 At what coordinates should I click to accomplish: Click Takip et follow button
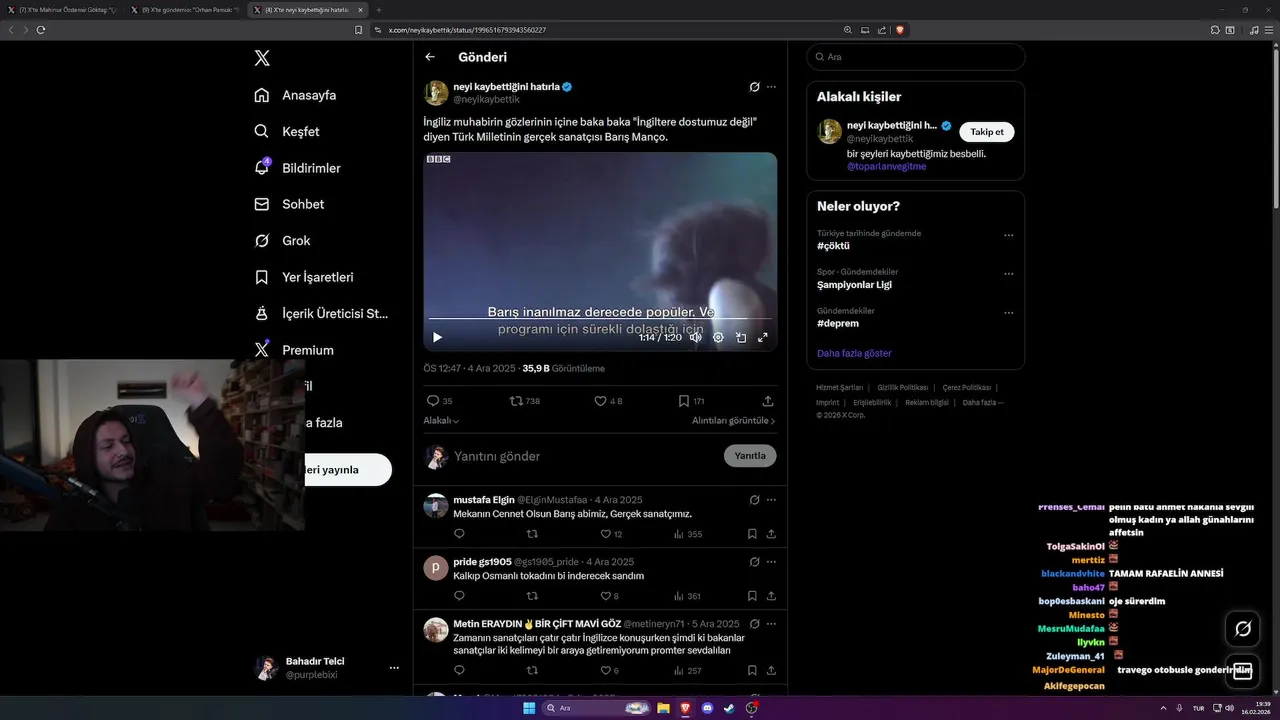point(987,132)
